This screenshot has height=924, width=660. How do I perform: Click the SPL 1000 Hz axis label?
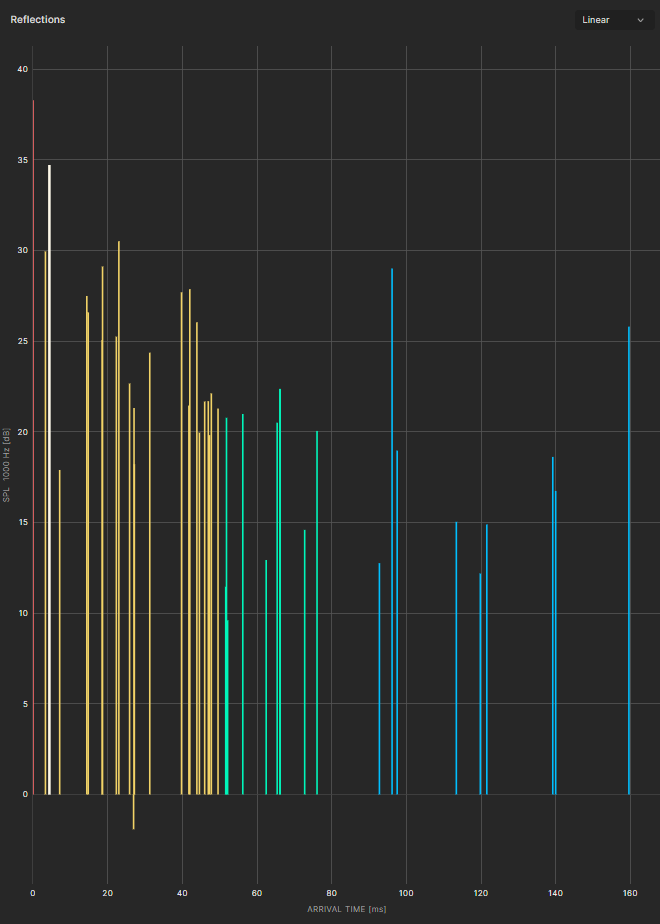[7, 463]
